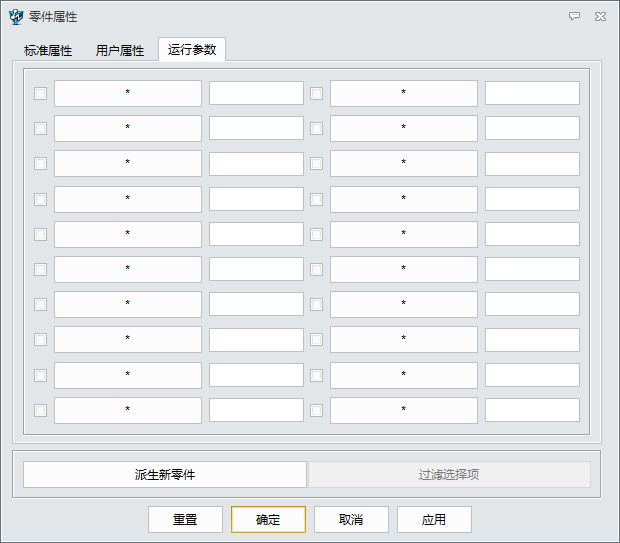Apply changes with the 应用 button

click(x=434, y=520)
